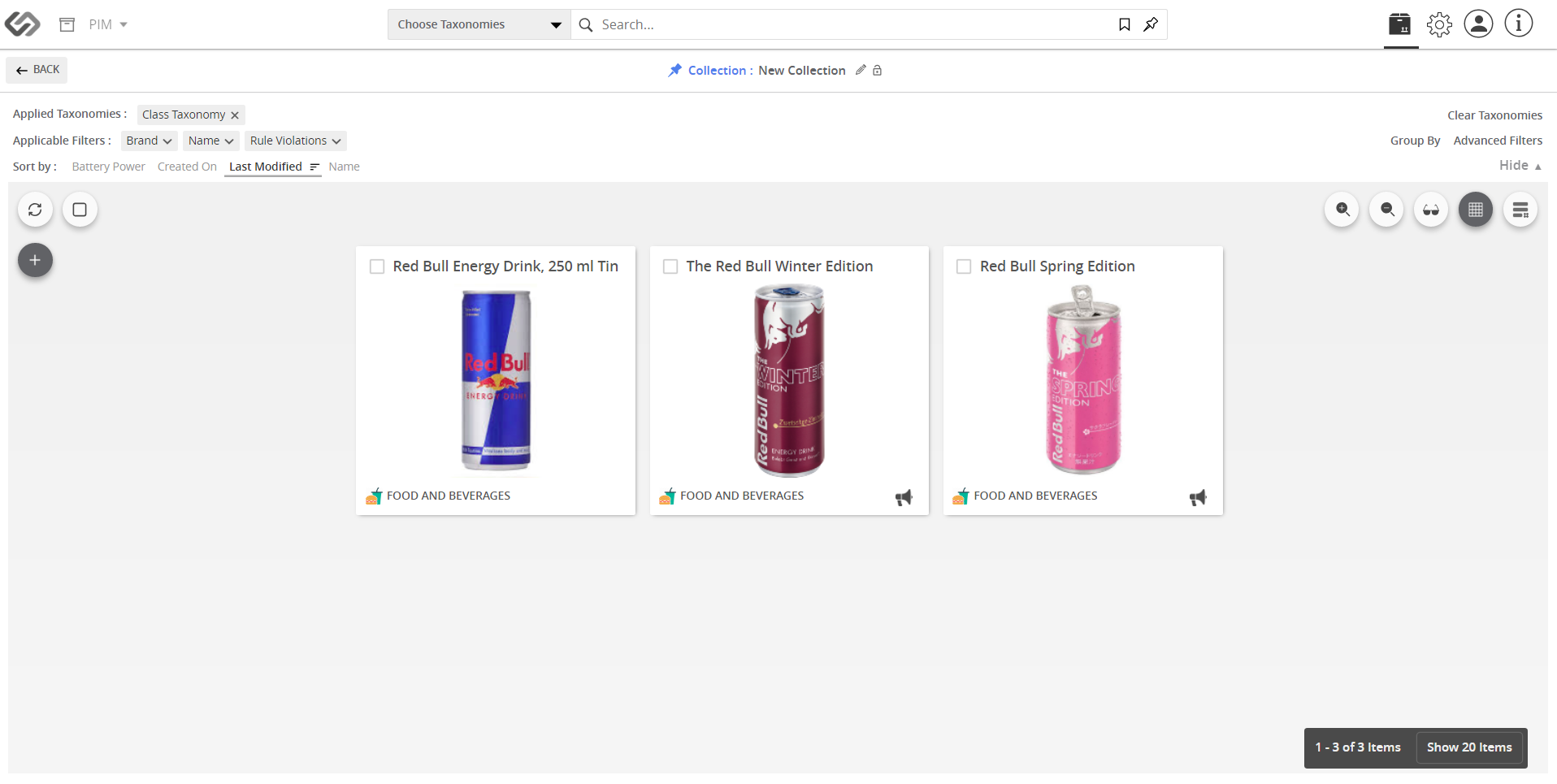Image resolution: width=1557 pixels, height=784 pixels.
Task: Click FOOD AND BEVERAGES on Winter Edition card
Action: pos(742,496)
